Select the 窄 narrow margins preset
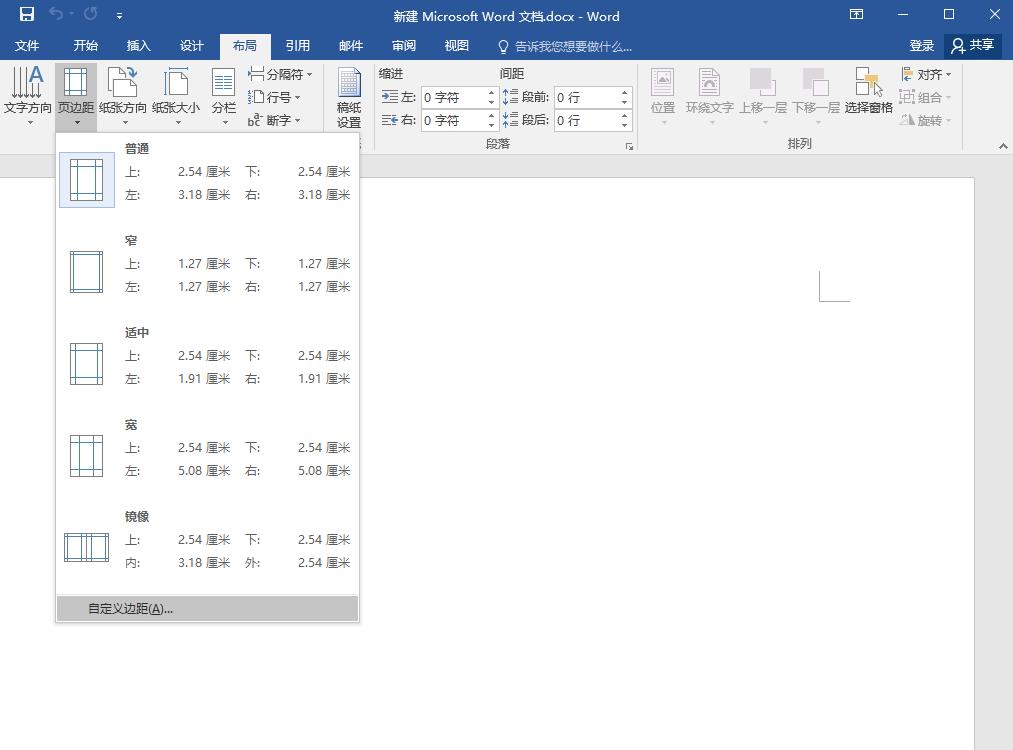 point(207,265)
